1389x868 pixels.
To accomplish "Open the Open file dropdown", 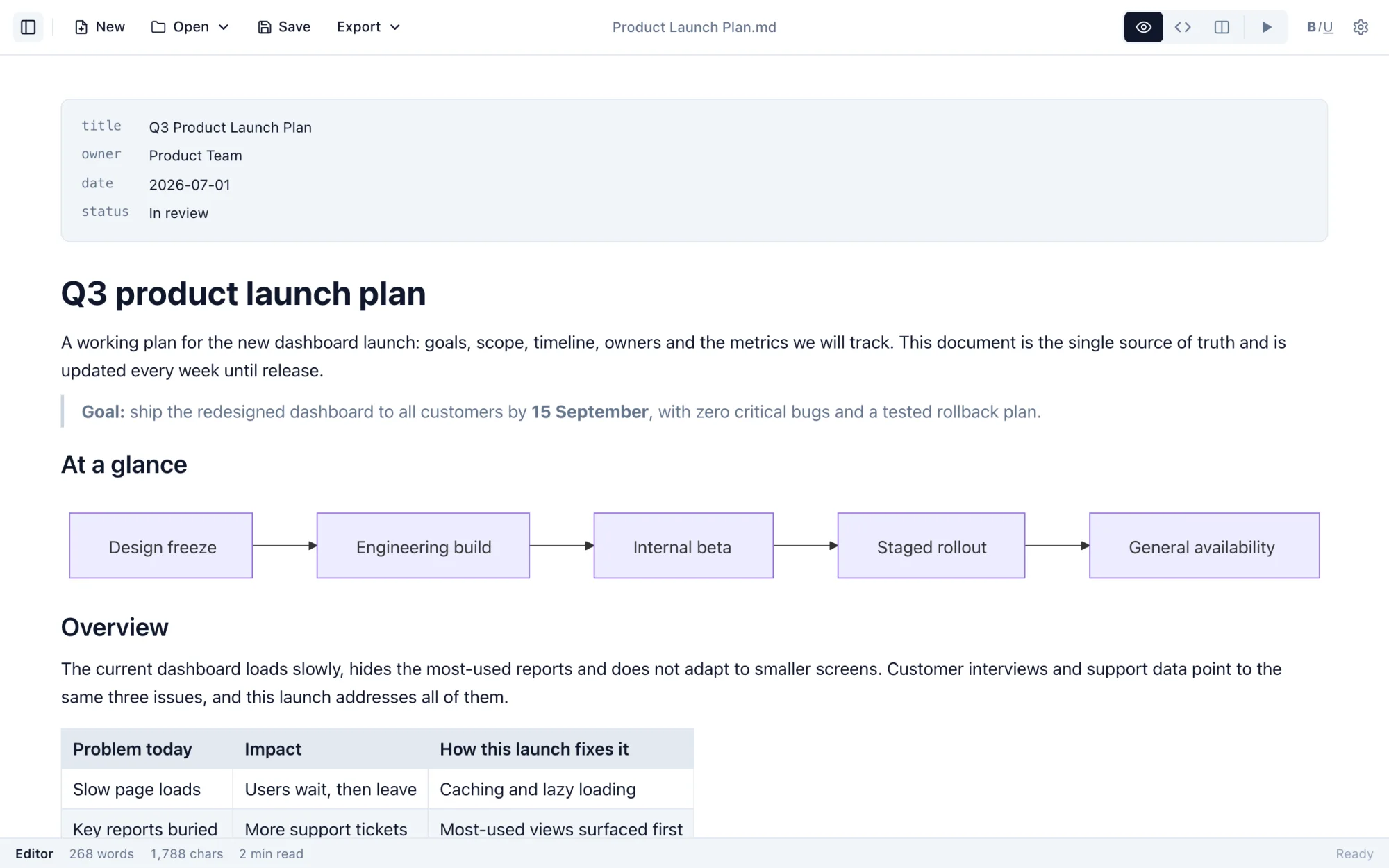I will point(190,27).
